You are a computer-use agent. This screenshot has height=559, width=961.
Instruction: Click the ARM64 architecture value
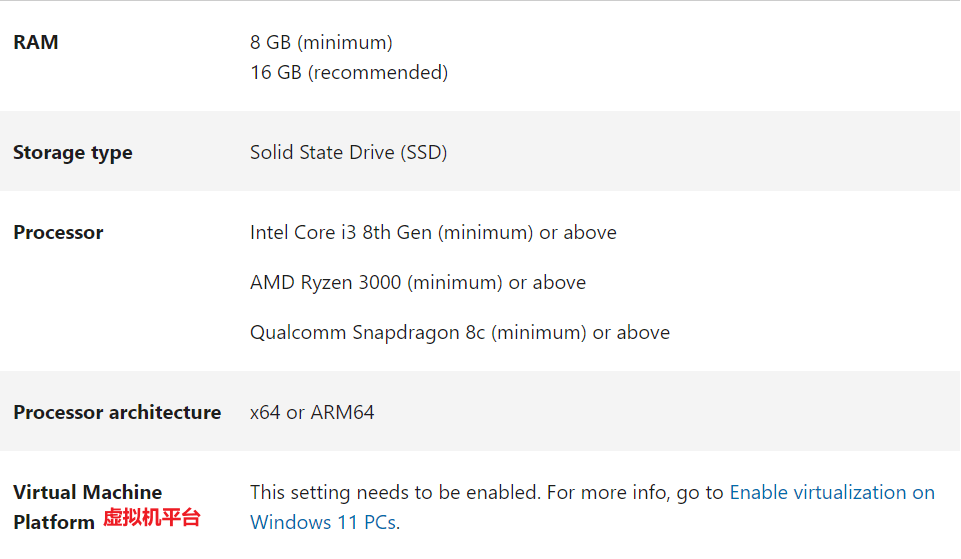coord(342,413)
